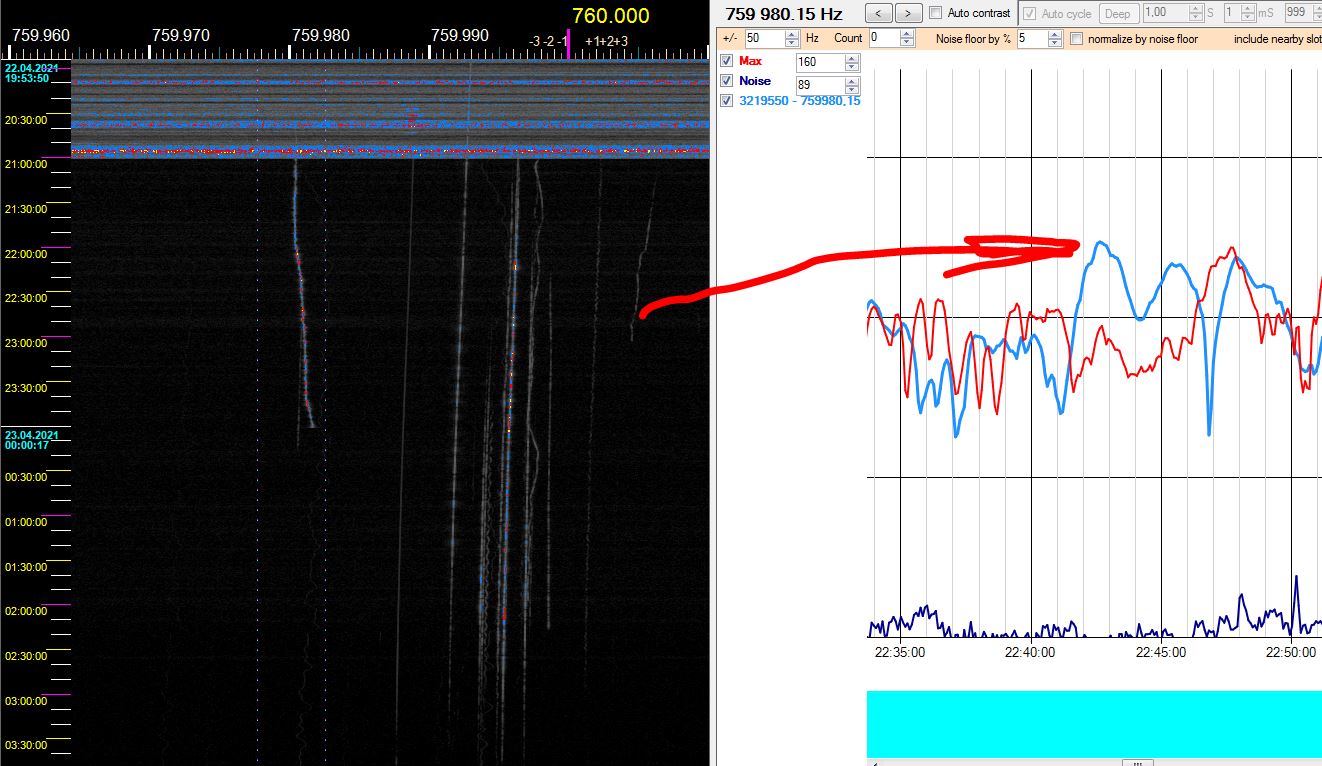Decrease Count using its down arrow
Viewport: 1322px width, 766px height.
pyautogui.click(x=907, y=43)
